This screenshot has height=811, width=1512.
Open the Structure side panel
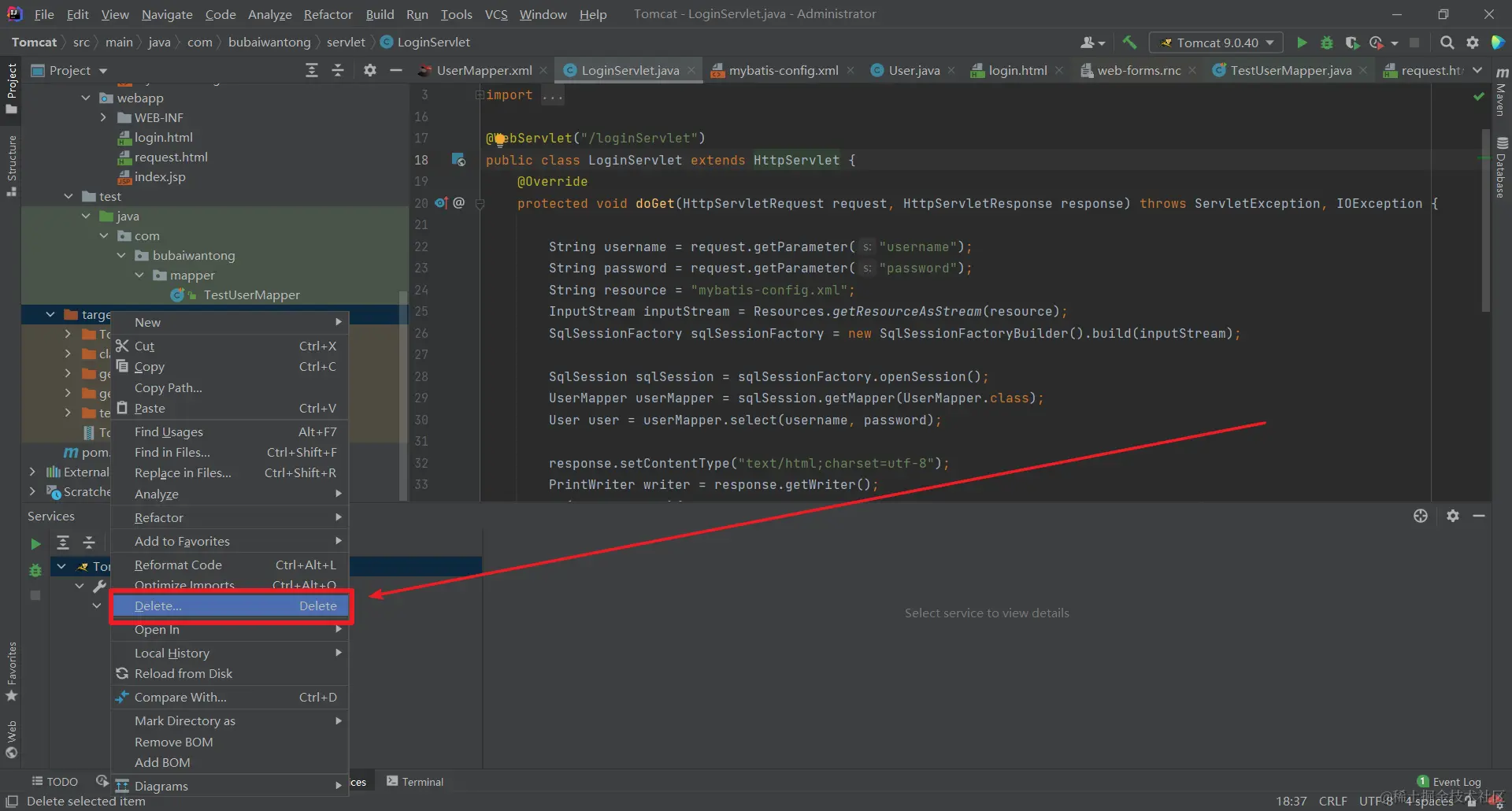pos(12,166)
